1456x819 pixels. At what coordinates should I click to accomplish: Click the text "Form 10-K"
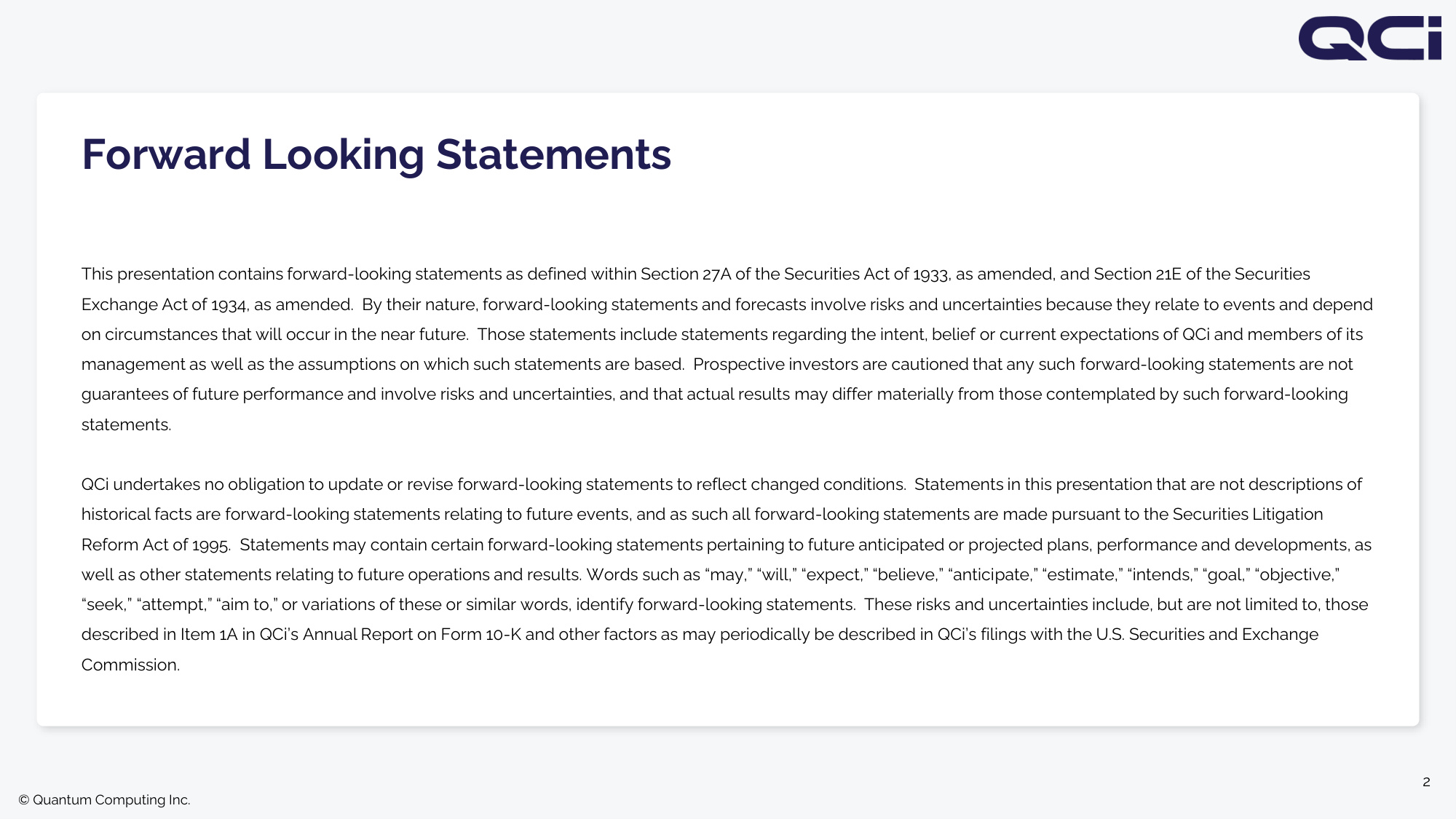pos(480,635)
